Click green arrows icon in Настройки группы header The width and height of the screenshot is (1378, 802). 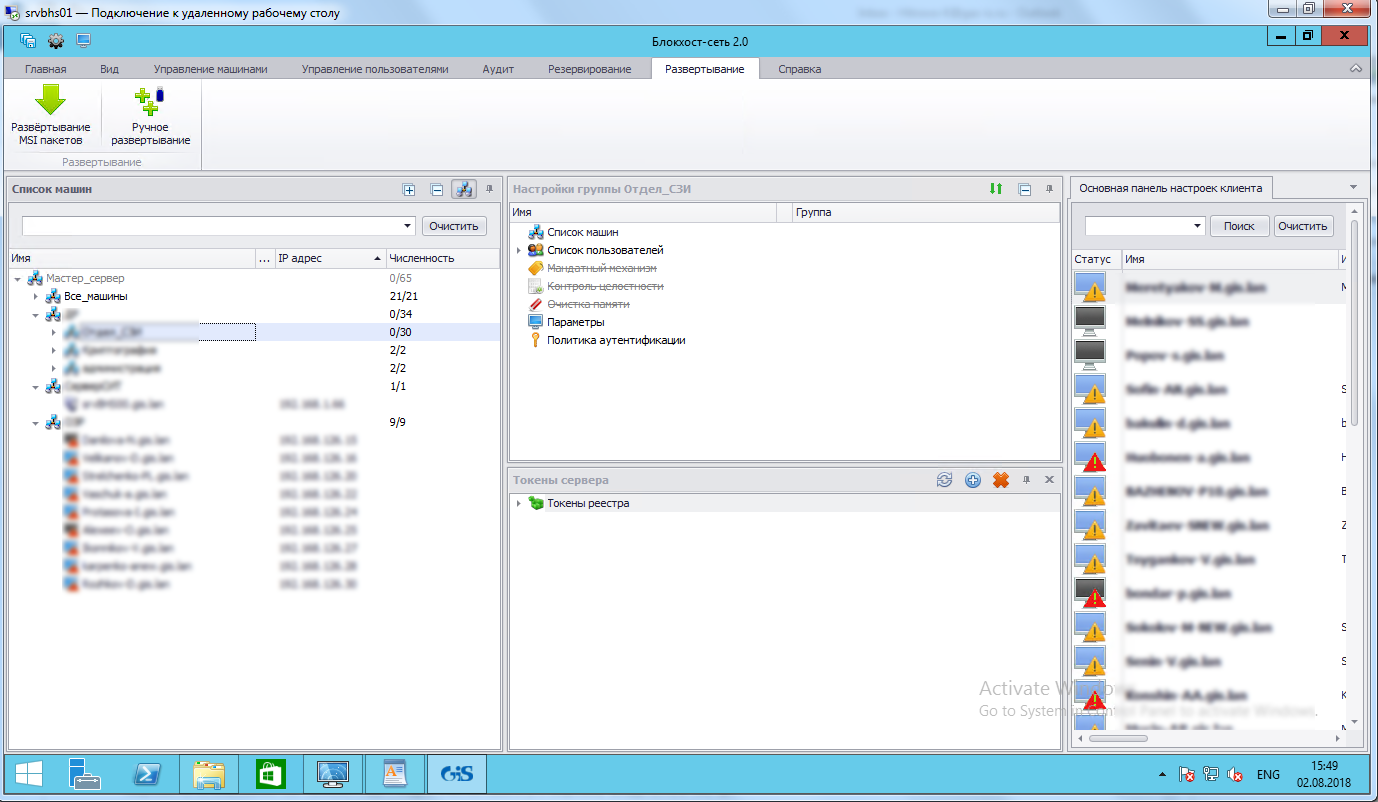pos(995,189)
